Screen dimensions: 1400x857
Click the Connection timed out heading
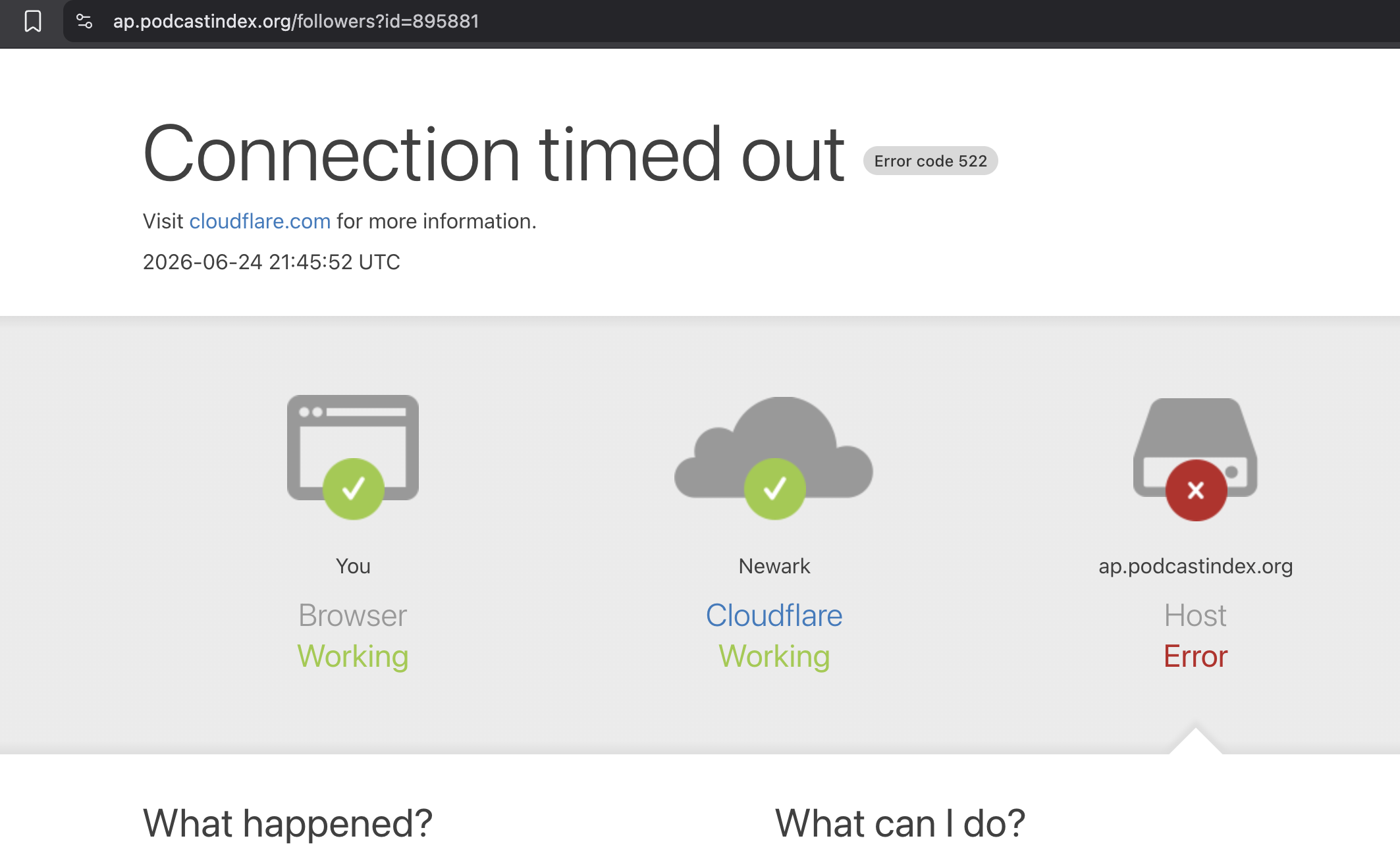[x=494, y=155]
